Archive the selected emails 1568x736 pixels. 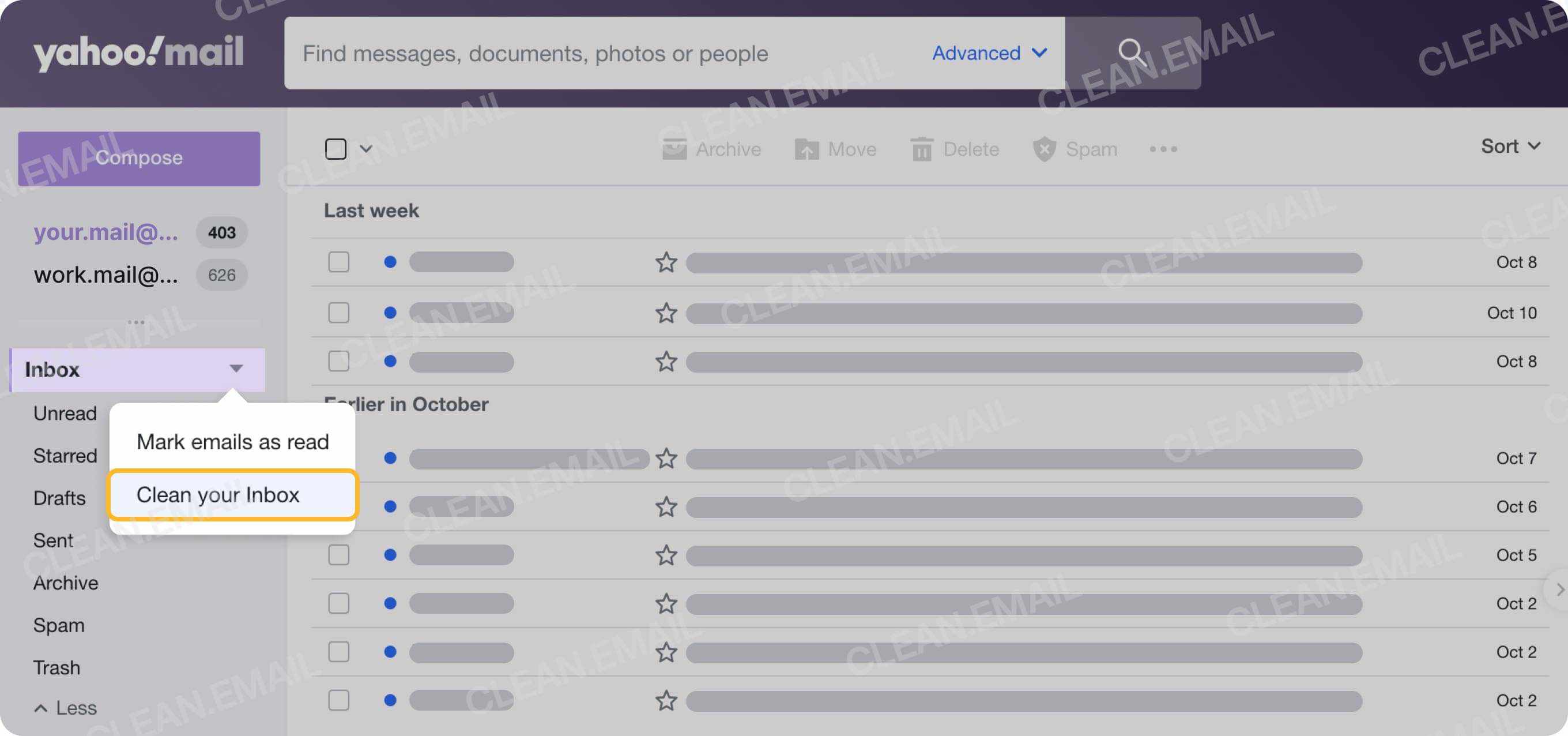(x=674, y=149)
